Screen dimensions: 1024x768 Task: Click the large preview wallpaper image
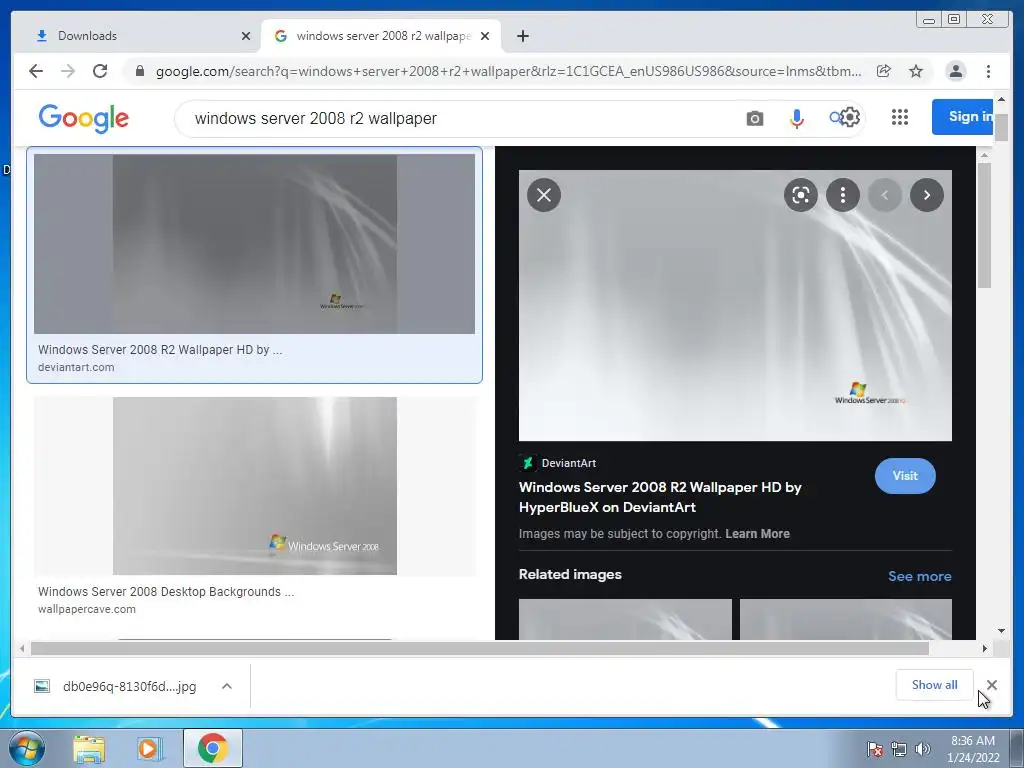point(735,306)
